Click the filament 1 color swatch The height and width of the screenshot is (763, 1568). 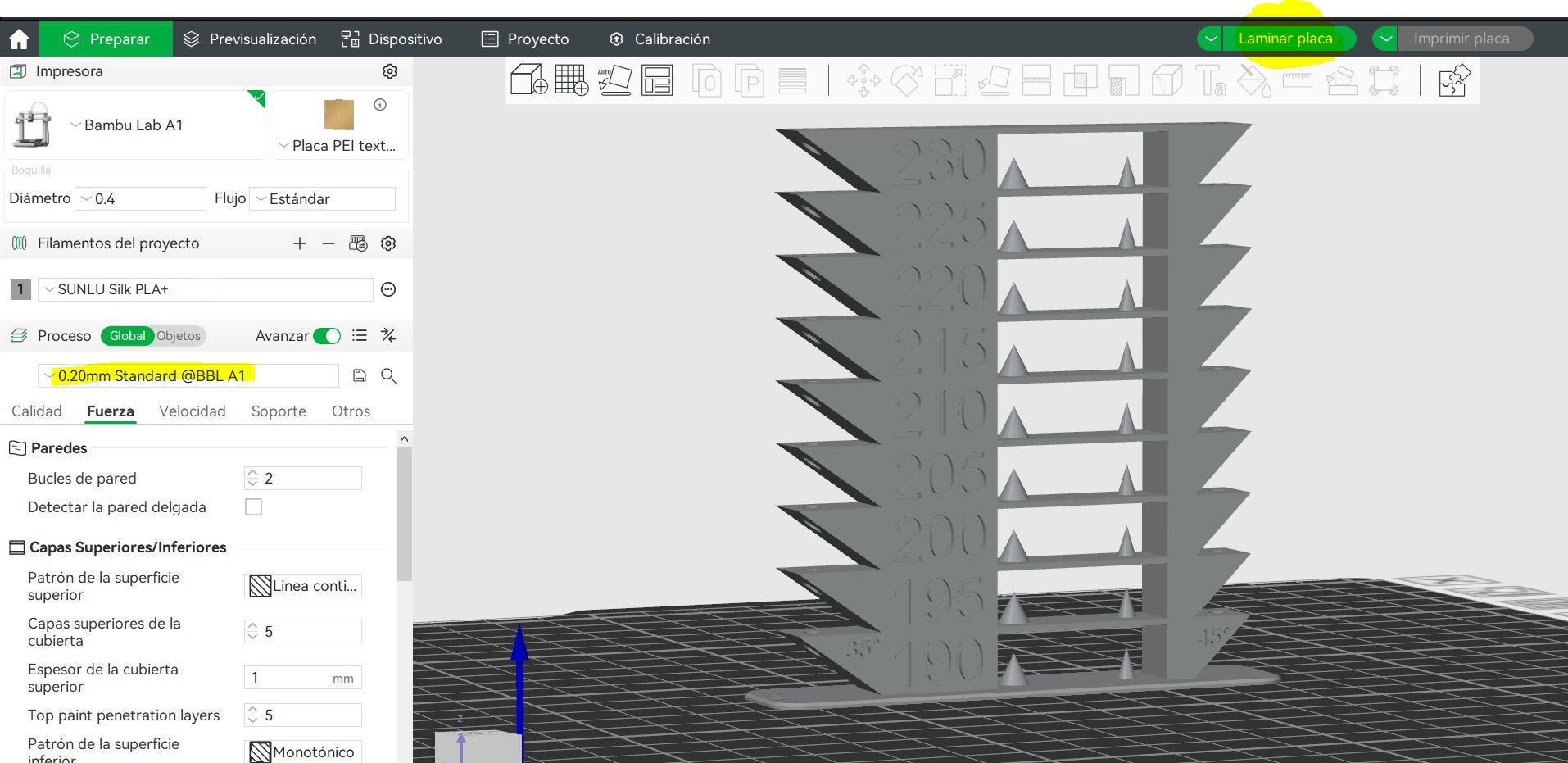[x=20, y=289]
